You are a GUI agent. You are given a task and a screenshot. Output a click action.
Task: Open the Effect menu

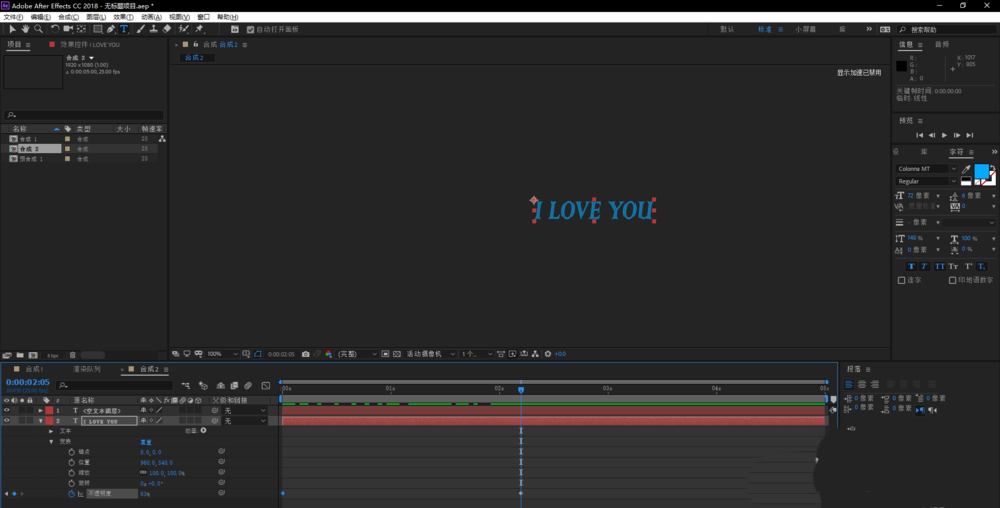[x=124, y=17]
